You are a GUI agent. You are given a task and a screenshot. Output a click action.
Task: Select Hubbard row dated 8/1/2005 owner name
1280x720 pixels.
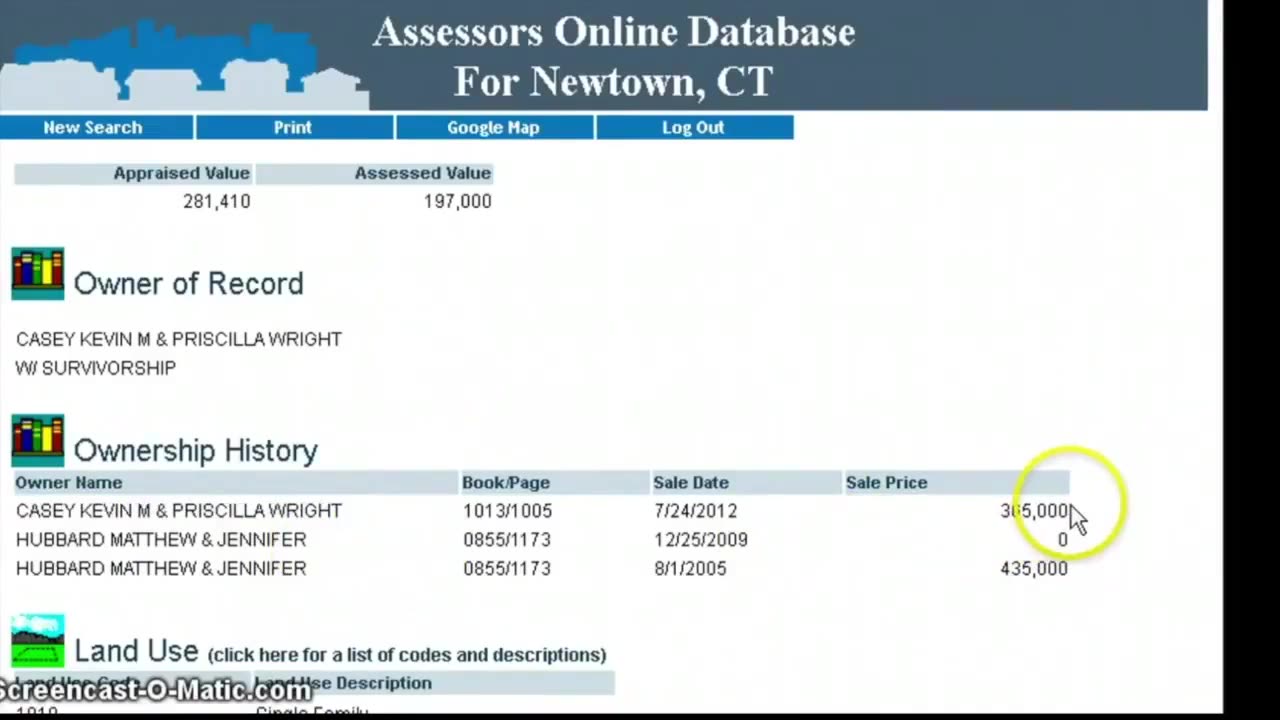pos(161,569)
